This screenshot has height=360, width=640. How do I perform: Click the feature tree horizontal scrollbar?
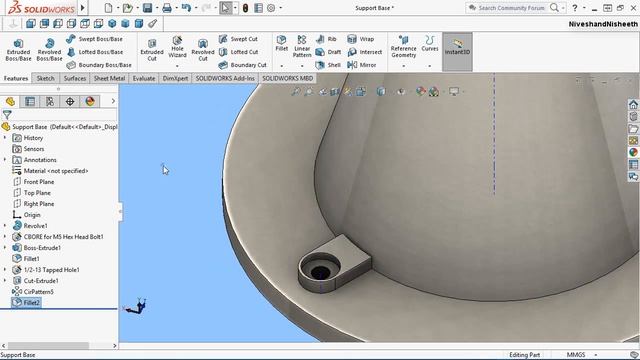coord(49,346)
